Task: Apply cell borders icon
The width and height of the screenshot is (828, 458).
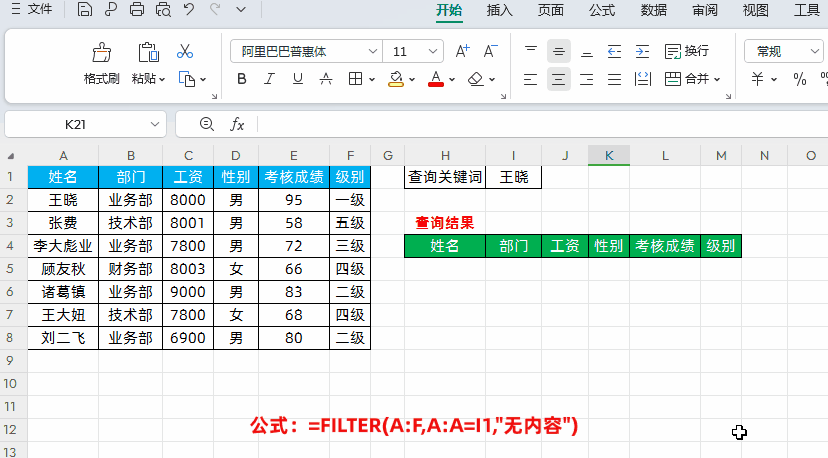Action: click(x=355, y=79)
